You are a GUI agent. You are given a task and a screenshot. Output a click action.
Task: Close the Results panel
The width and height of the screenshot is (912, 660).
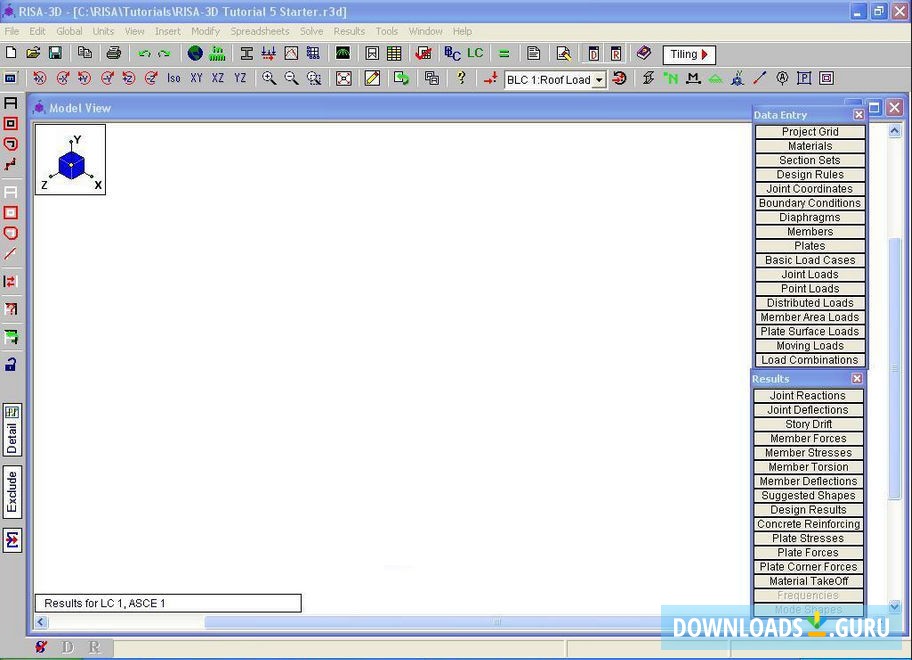(857, 379)
